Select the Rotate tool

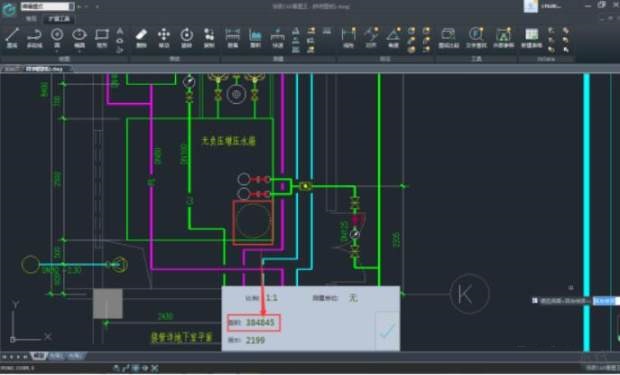[186, 38]
